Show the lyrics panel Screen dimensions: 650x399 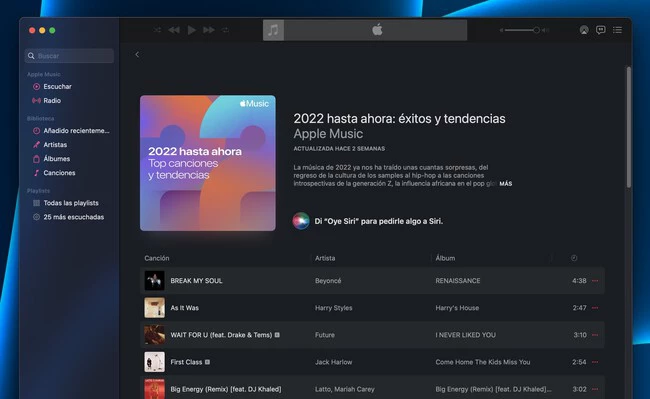[x=601, y=30]
